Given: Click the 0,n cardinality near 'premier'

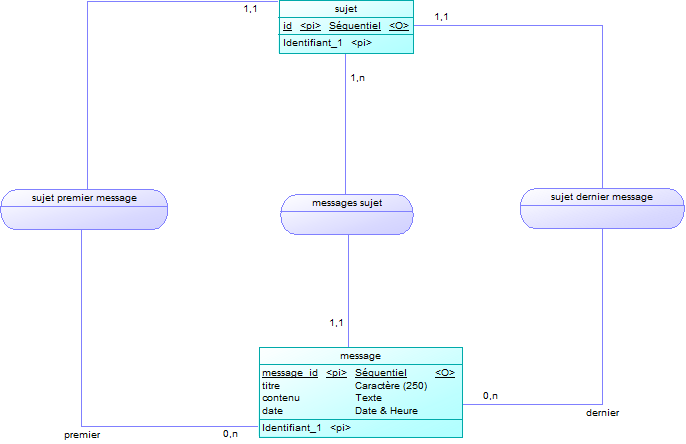Looking at the screenshot, I should (x=230, y=434).
